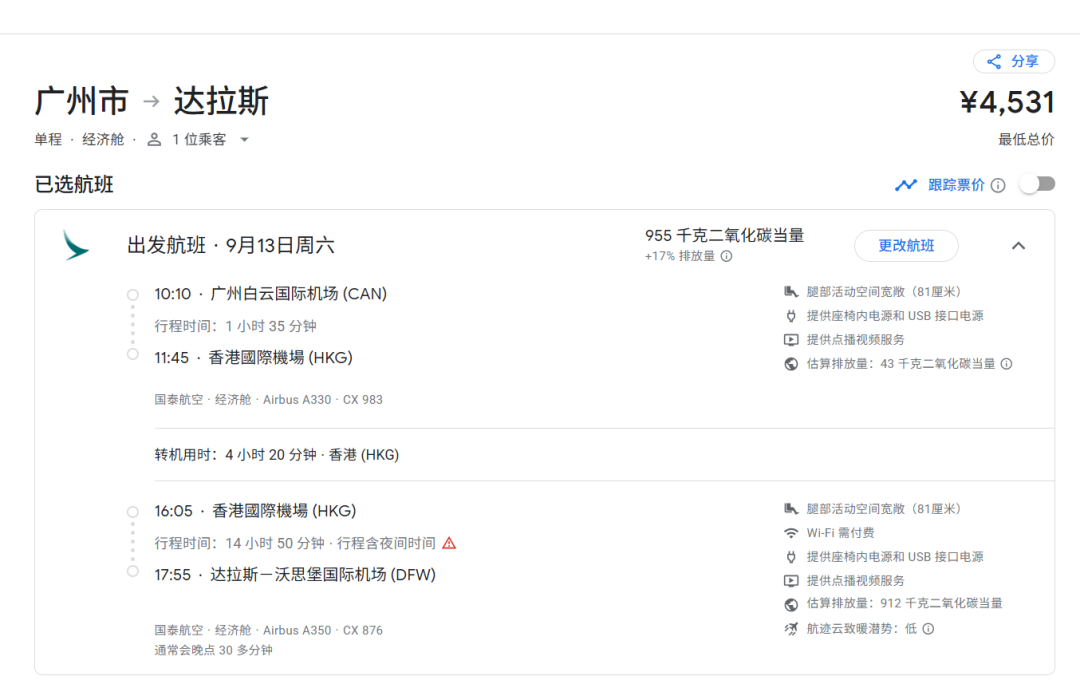
Task: Collapse the departing flight details chevron
Action: coord(1018,246)
